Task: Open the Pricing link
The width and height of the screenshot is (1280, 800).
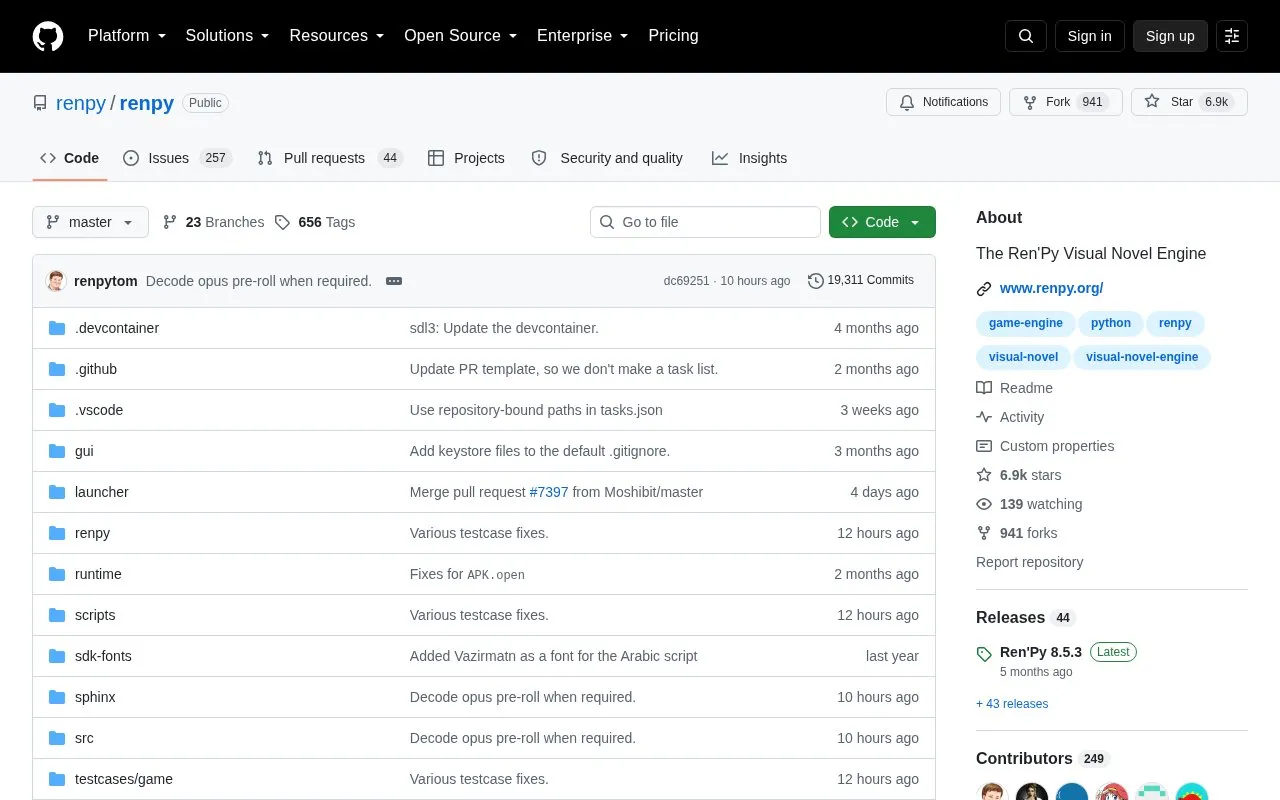Action: click(673, 36)
